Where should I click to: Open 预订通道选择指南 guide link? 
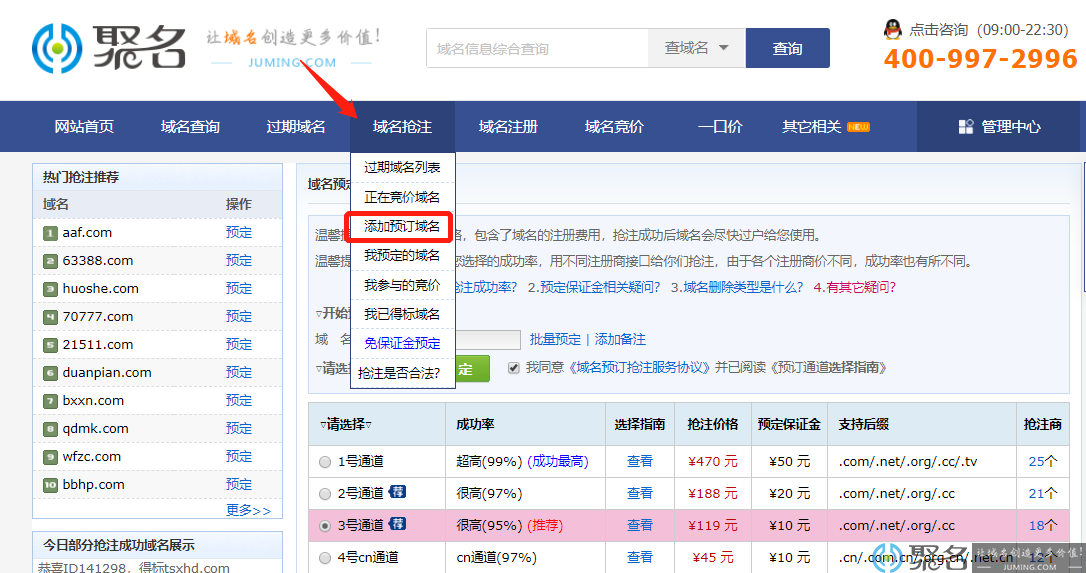[828, 367]
